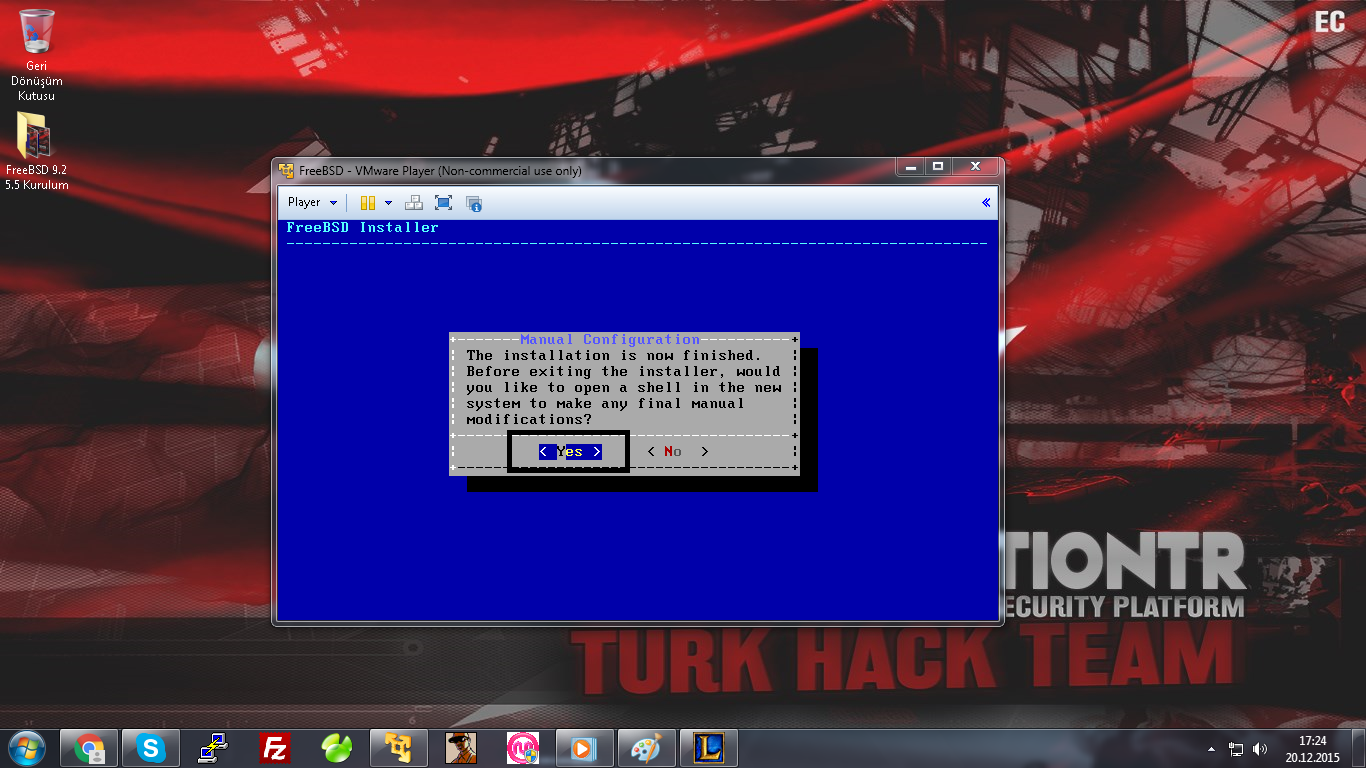
Task: Enter VMware full screen mode
Action: pyautogui.click(x=444, y=203)
